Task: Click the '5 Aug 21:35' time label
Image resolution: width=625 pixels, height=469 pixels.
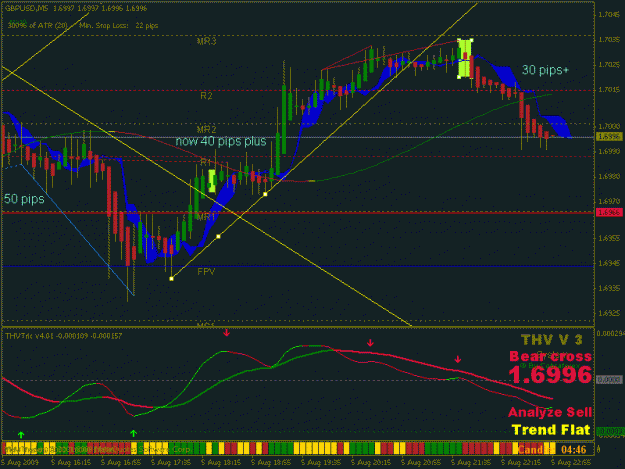Action: click(x=471, y=462)
